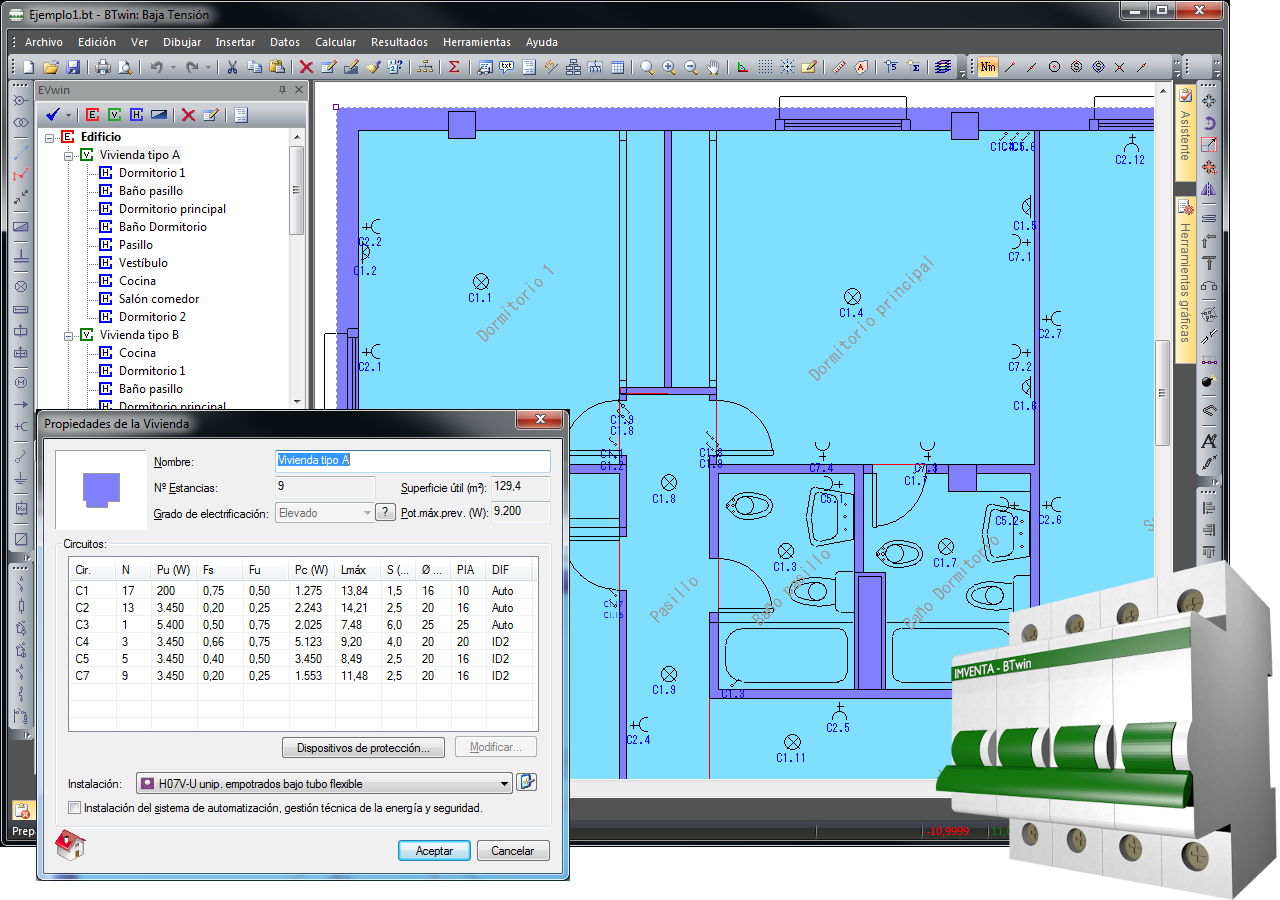Toggle the dotted grid display icon
1280x900 pixels.
765,67
